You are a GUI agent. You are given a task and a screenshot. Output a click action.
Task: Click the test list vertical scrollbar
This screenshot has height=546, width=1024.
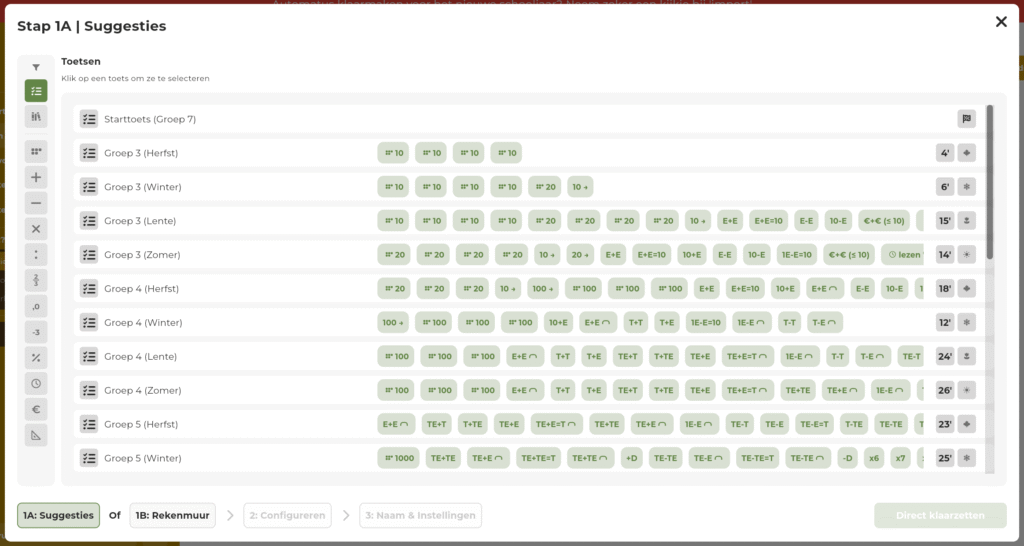pos(990,182)
